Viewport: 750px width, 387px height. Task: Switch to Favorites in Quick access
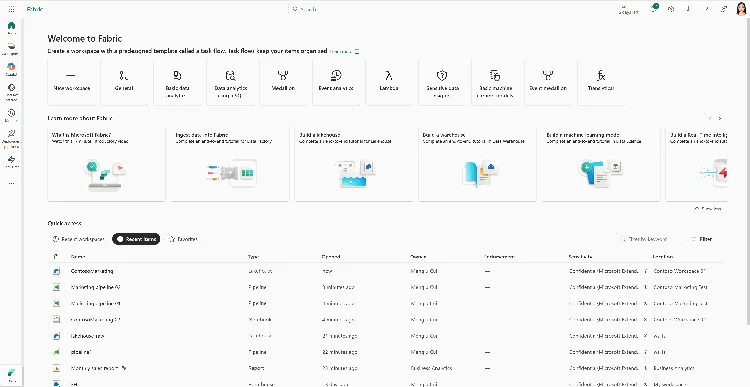click(183, 239)
